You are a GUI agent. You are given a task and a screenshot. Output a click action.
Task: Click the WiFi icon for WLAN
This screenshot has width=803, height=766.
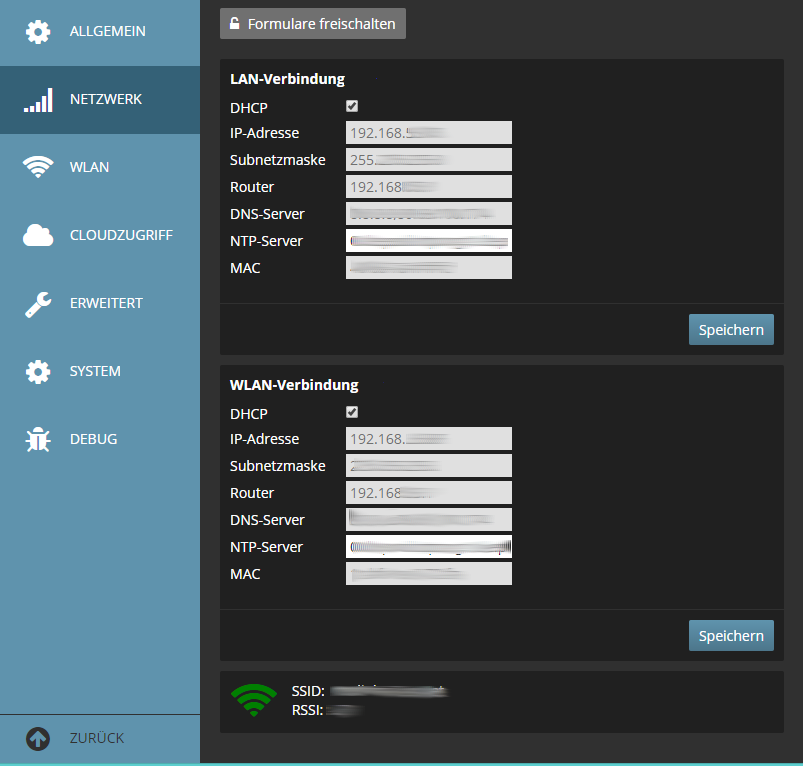pos(38,167)
